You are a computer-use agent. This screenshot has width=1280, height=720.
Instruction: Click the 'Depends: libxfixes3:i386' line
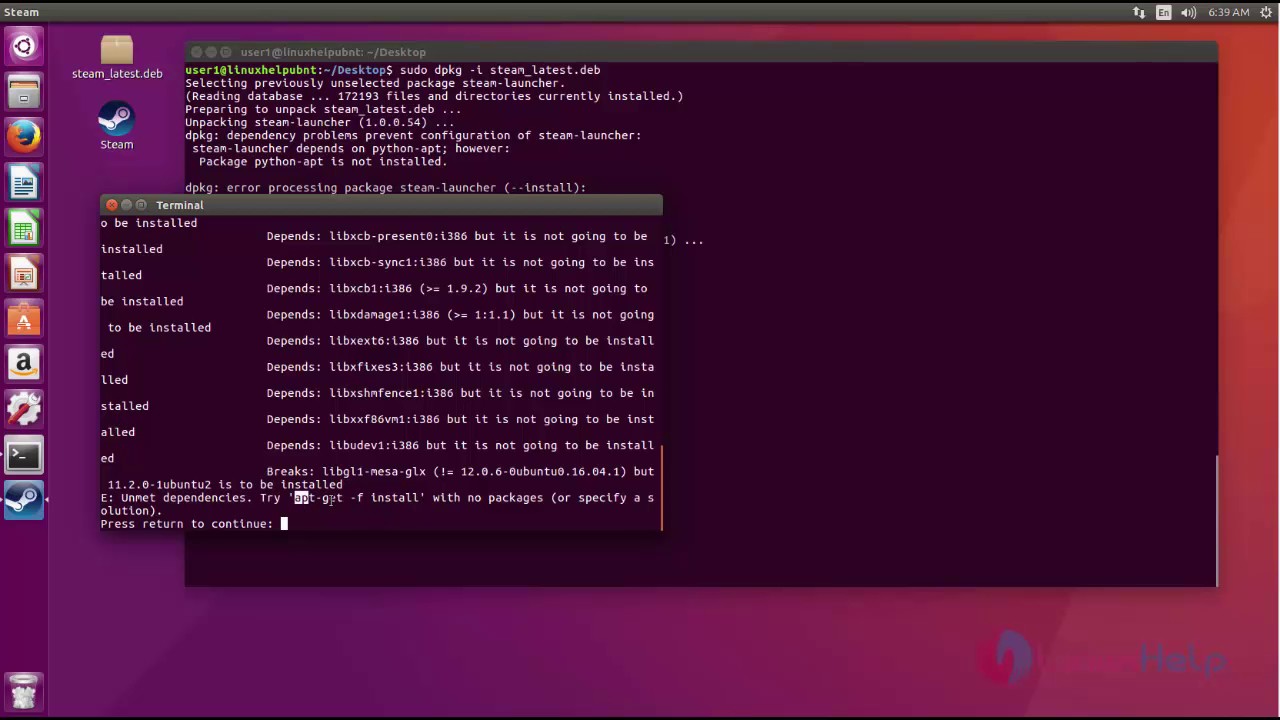click(460, 367)
